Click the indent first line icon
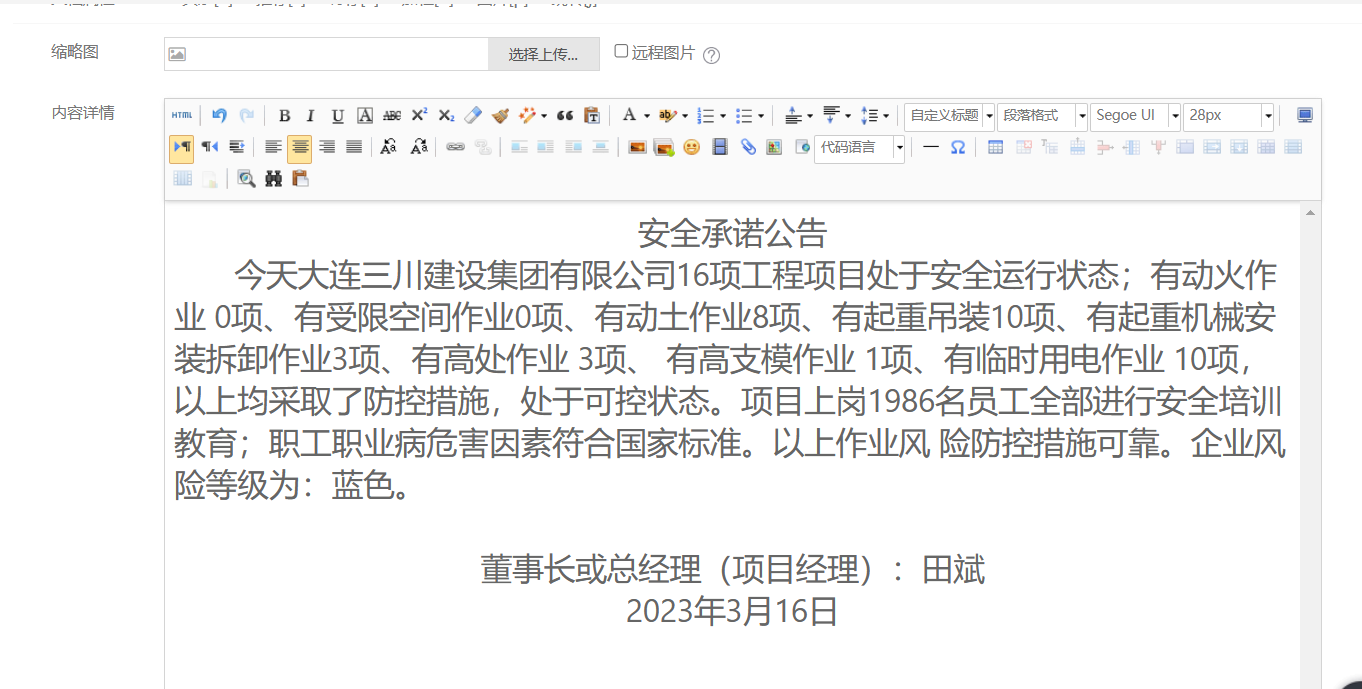Viewport: 1362px width, 689px height. click(x=237, y=147)
